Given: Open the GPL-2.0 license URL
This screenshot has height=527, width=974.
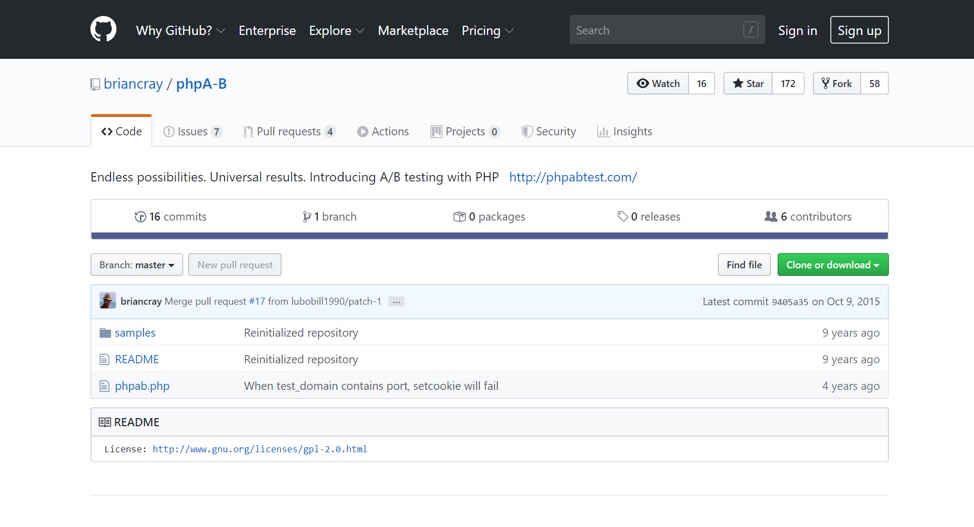Looking at the screenshot, I should click(x=260, y=449).
